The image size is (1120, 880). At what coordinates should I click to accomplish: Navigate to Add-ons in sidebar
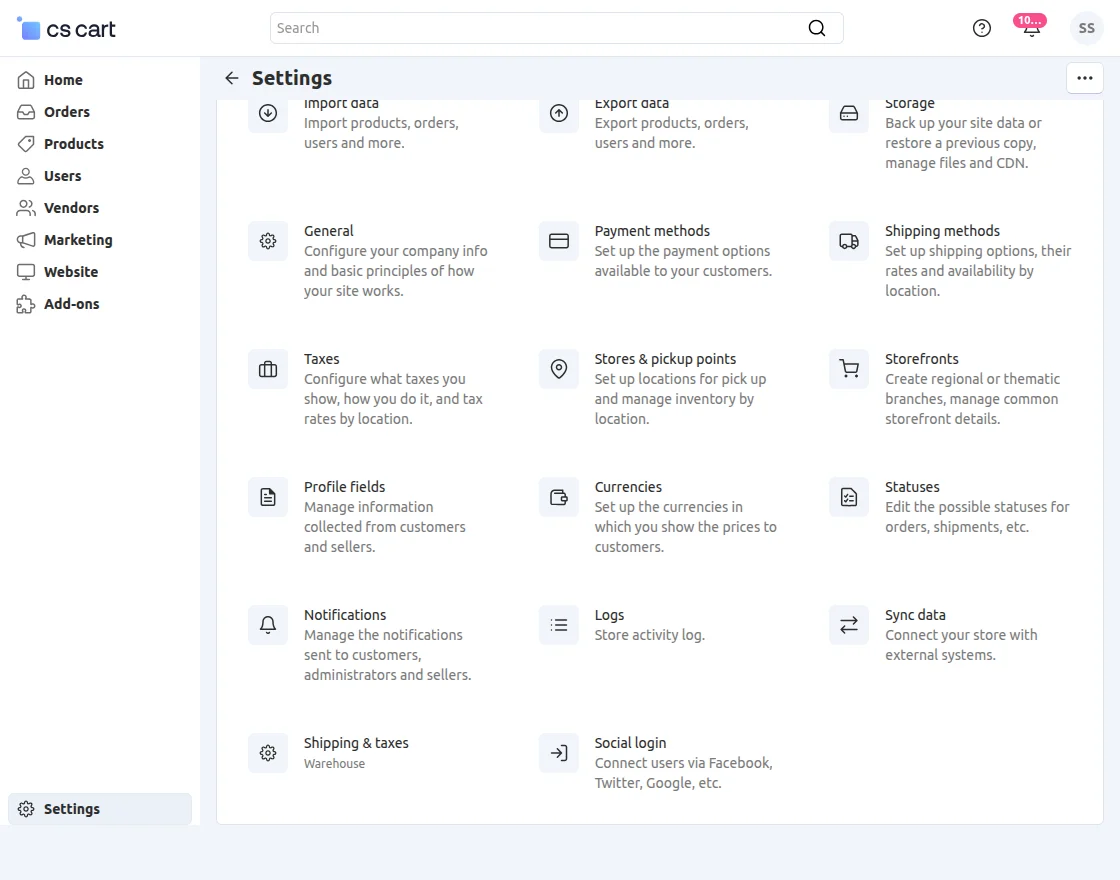[x=71, y=304]
